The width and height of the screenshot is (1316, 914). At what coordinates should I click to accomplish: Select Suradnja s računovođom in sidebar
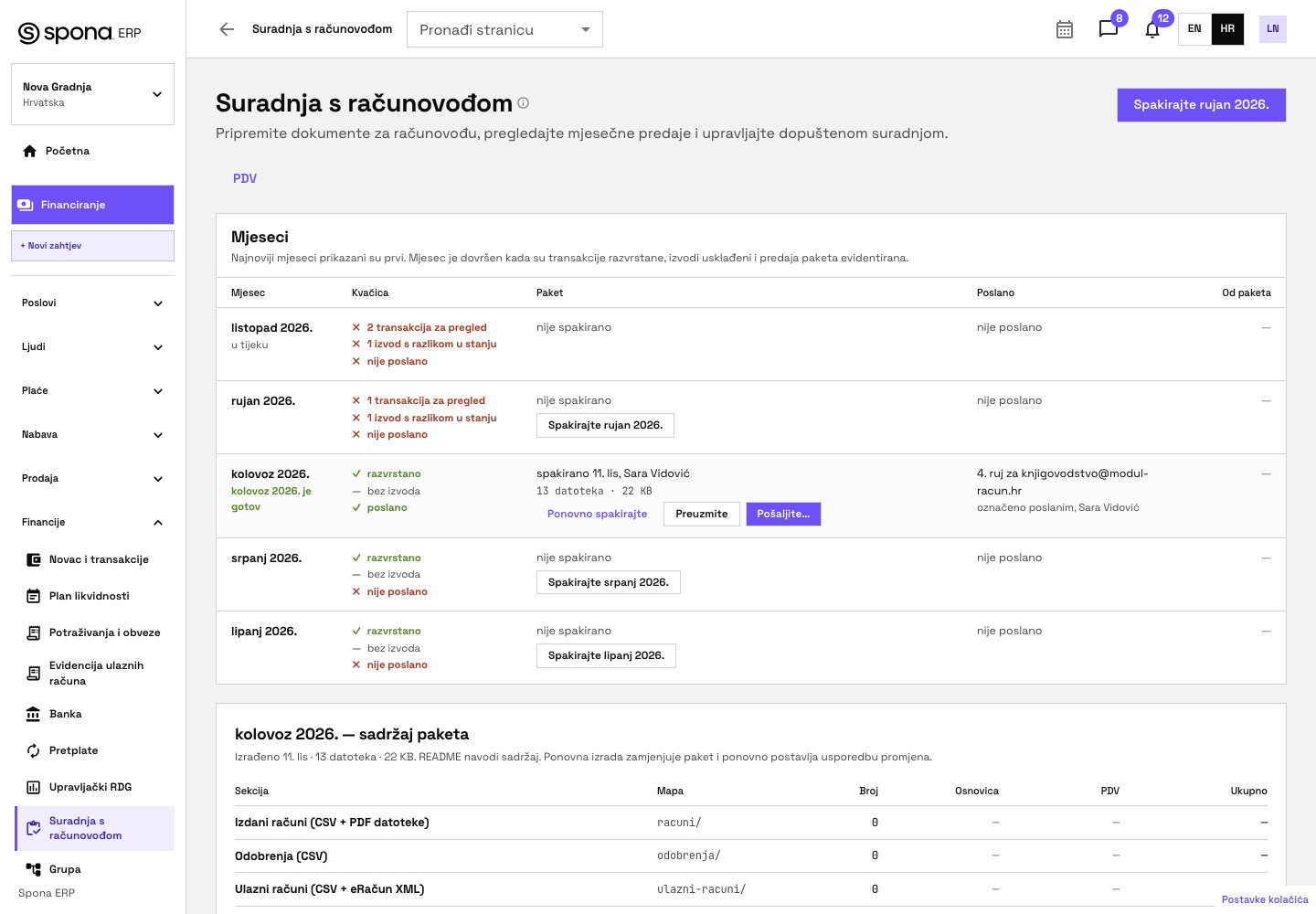click(94, 828)
